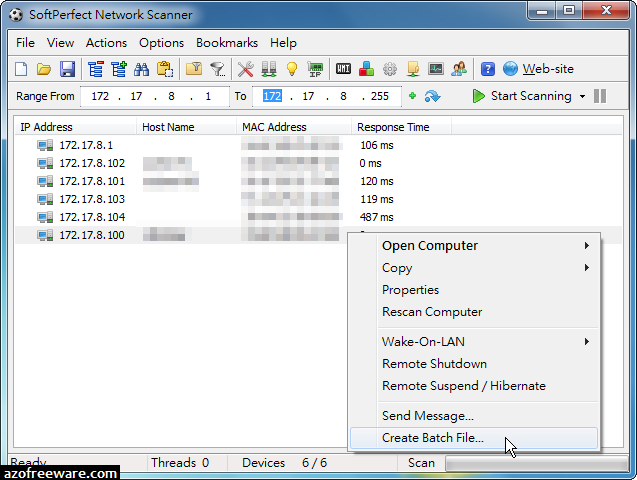Select the row 172.17.8.103

pyautogui.click(x=318, y=199)
